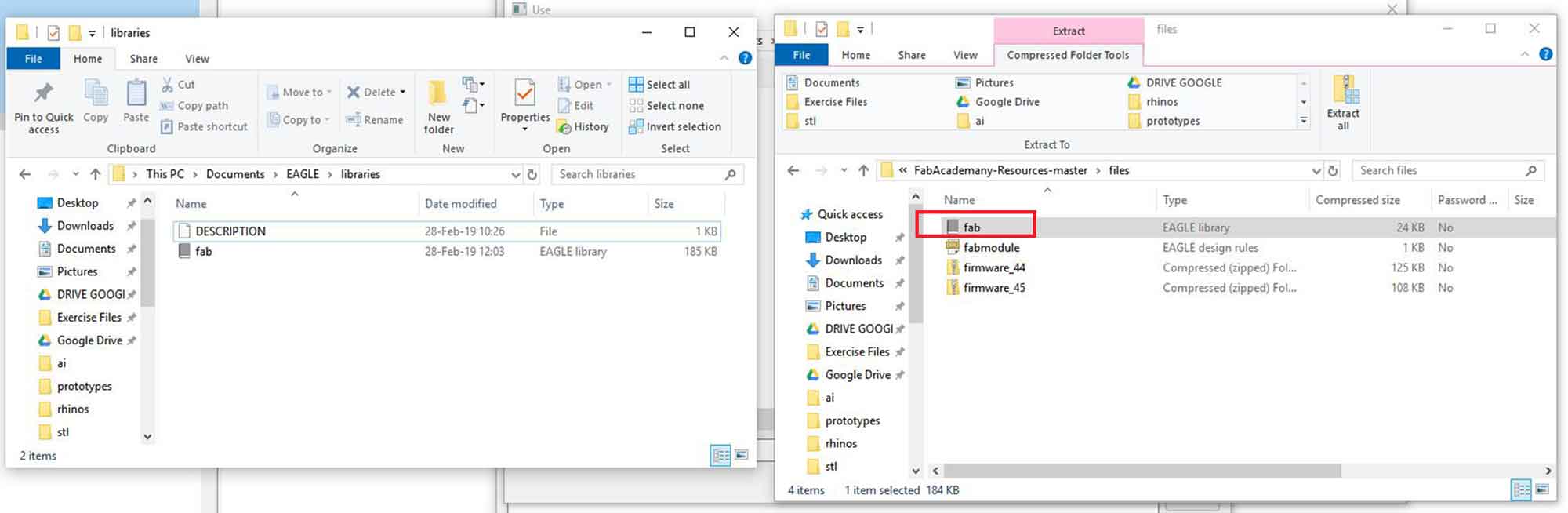Switch to Share tab in libraries window
Screen dimensions: 1568x513
[x=143, y=59]
